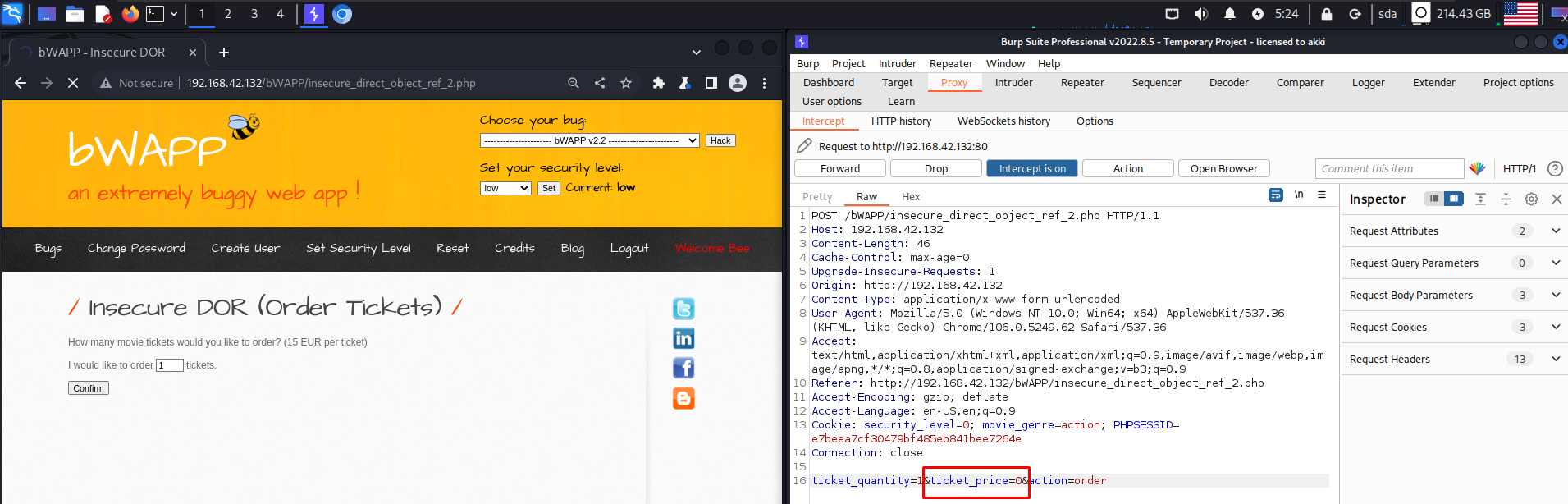
Task: Open the Repeater tab
Action: tap(1081, 82)
